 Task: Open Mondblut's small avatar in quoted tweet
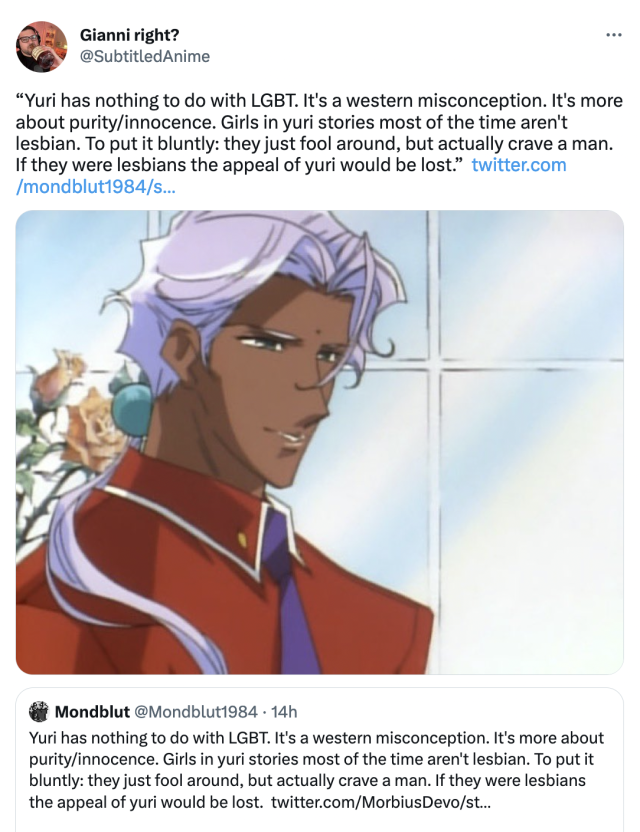(39, 712)
